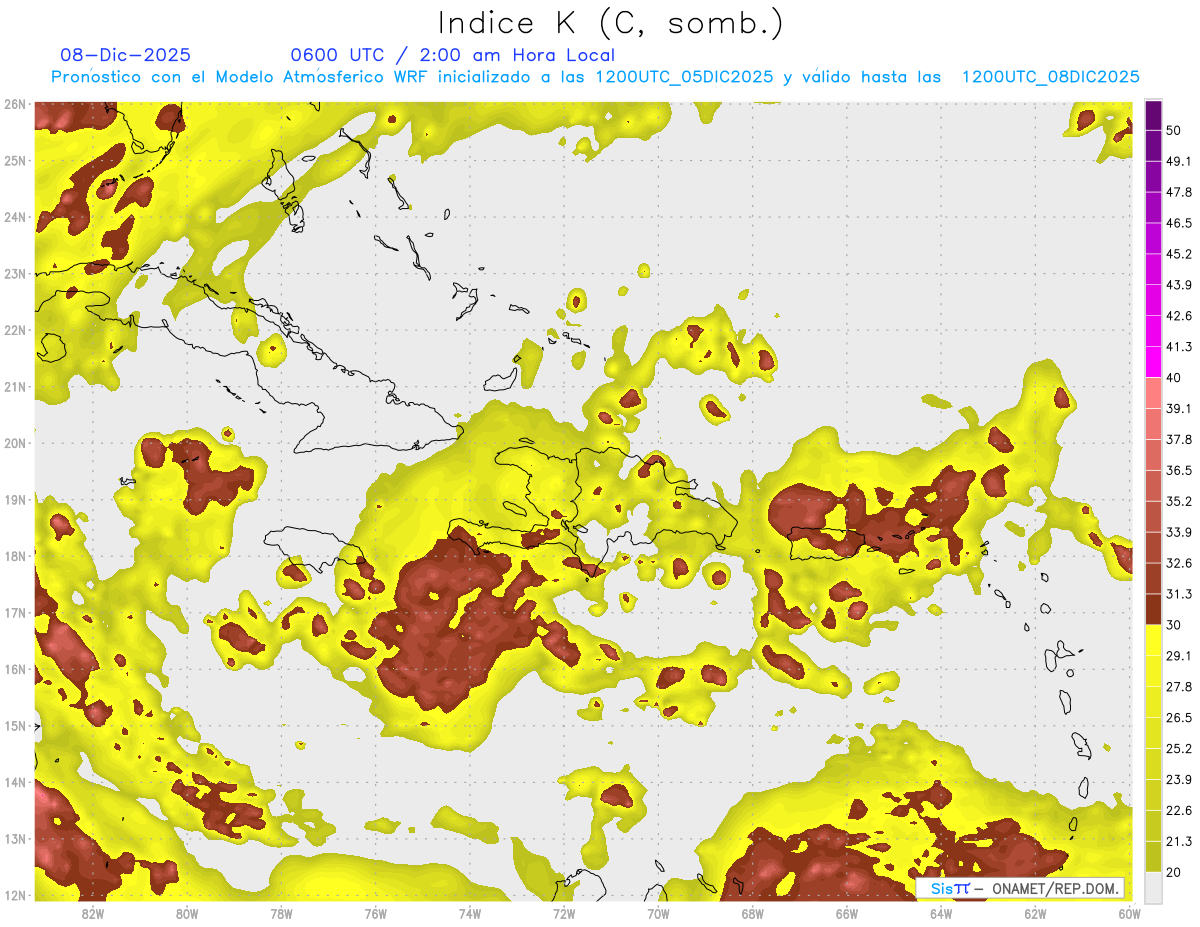Click the '66W' longitude label
Screen dimensions: 1200x927
coord(847,914)
